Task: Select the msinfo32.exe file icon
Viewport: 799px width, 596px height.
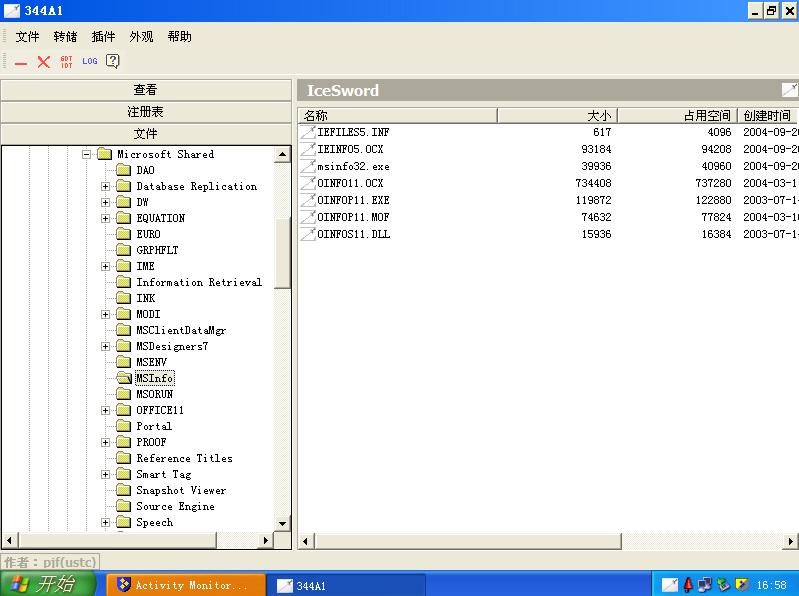Action: 308,166
